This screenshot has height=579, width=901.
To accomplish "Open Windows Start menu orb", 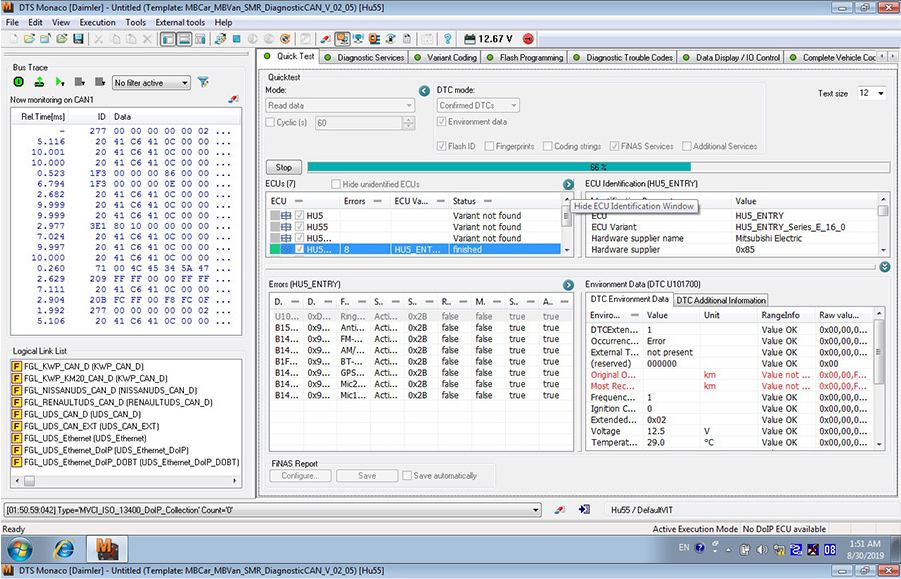I will [x=20, y=550].
